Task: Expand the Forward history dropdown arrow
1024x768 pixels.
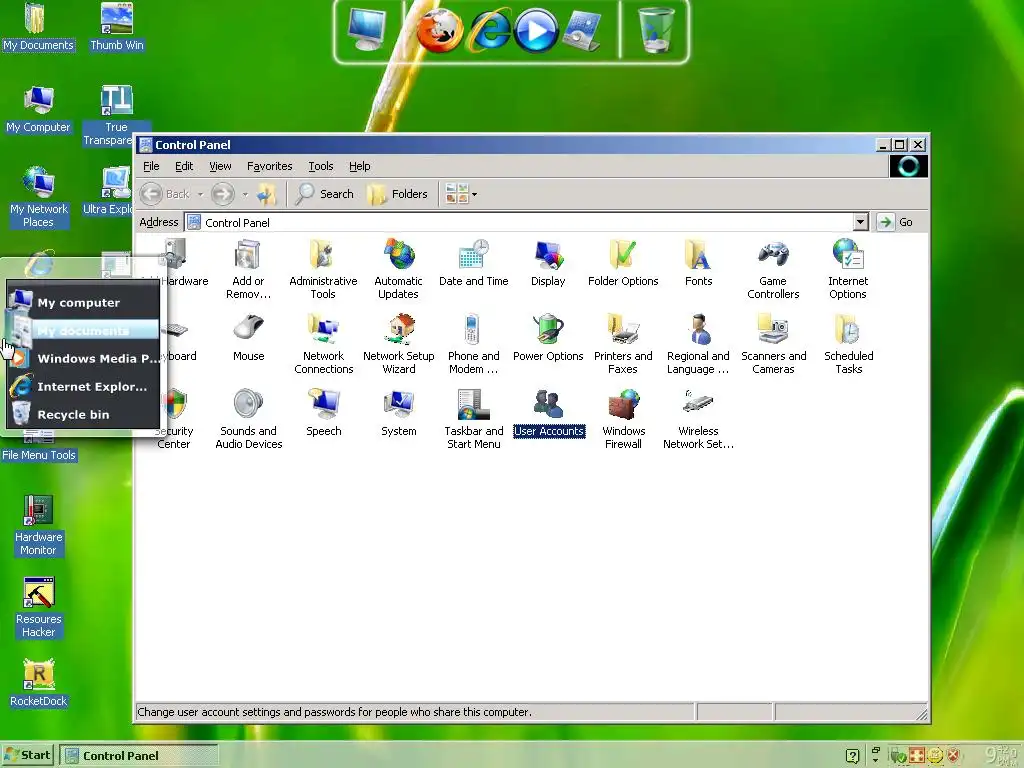Action: pos(245,194)
